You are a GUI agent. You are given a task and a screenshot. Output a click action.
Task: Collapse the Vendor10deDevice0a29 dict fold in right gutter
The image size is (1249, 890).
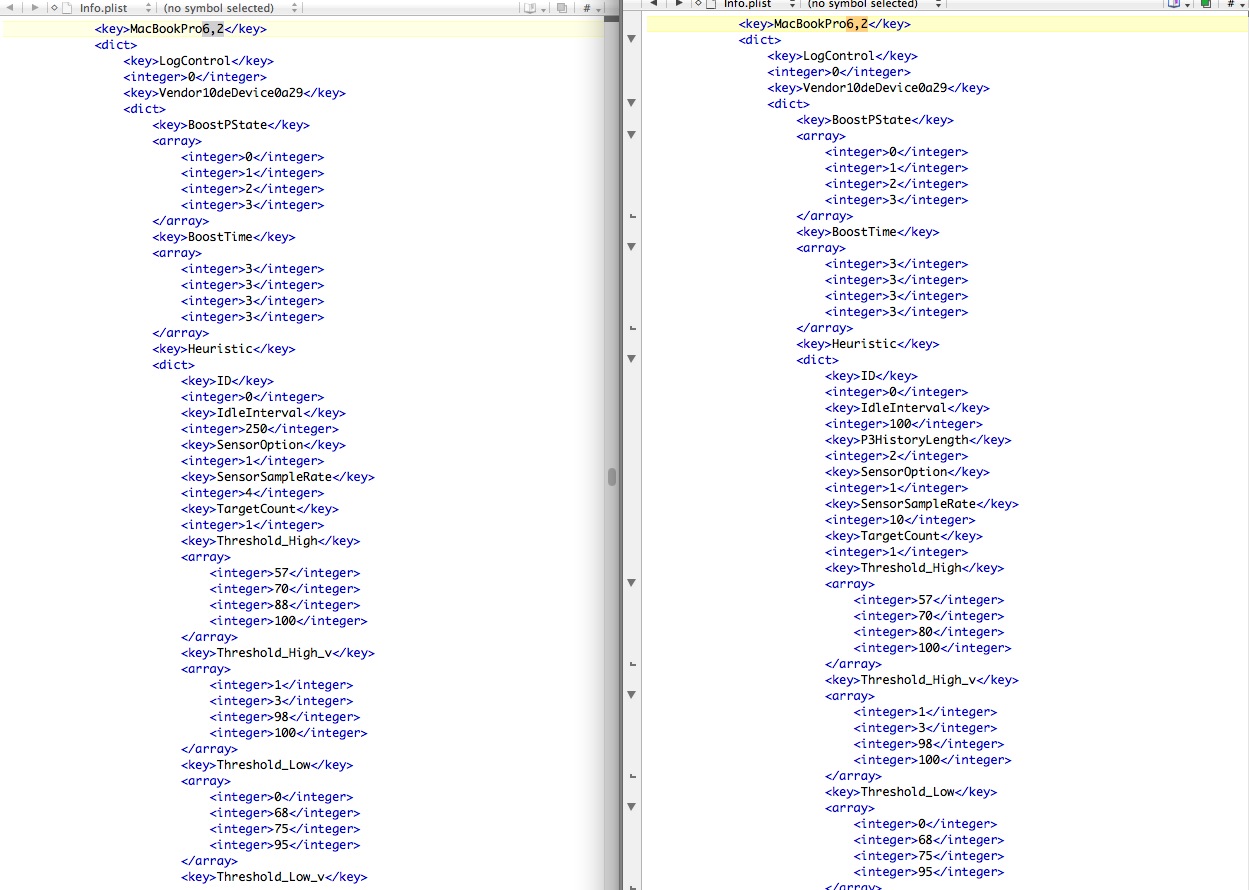[631, 103]
